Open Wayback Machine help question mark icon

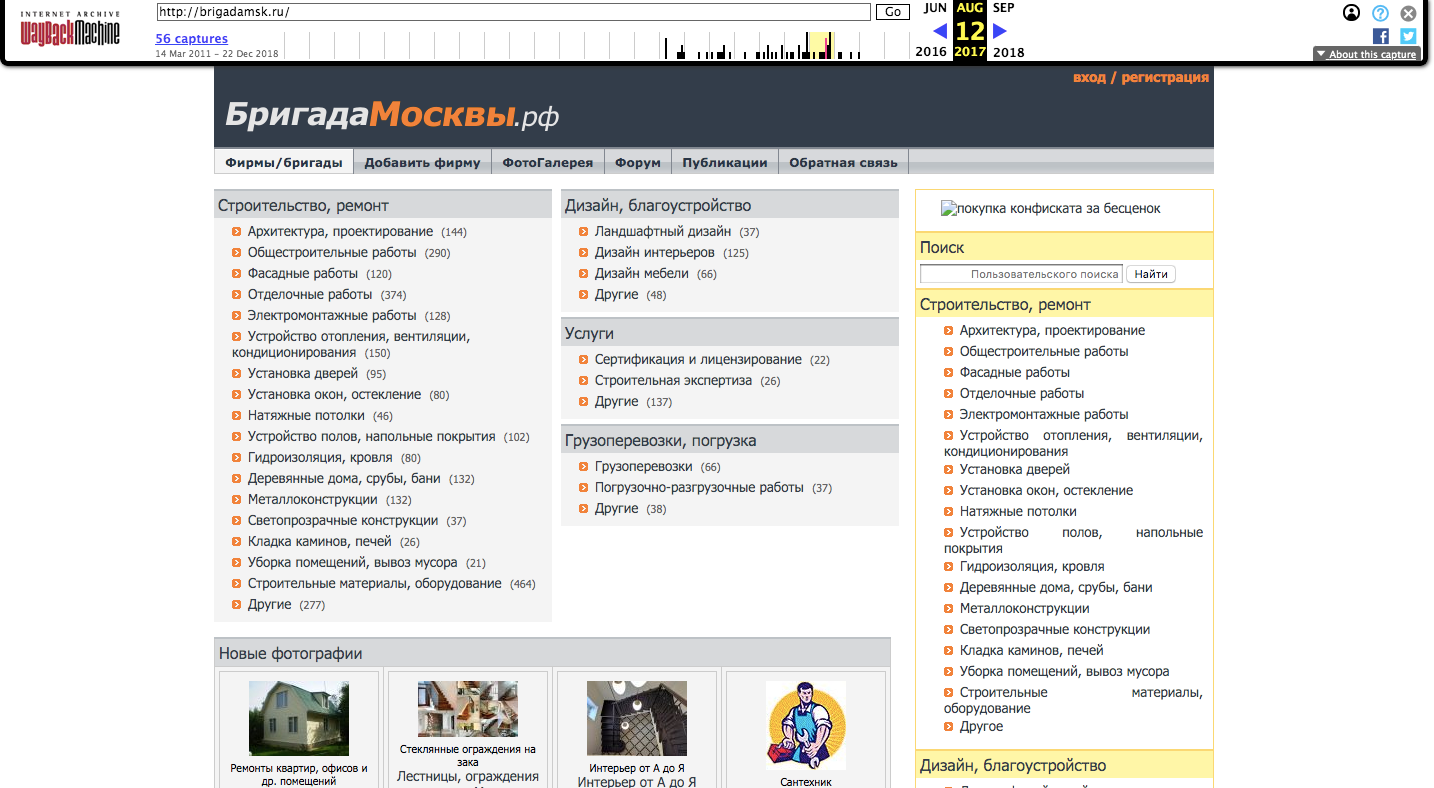click(1381, 13)
